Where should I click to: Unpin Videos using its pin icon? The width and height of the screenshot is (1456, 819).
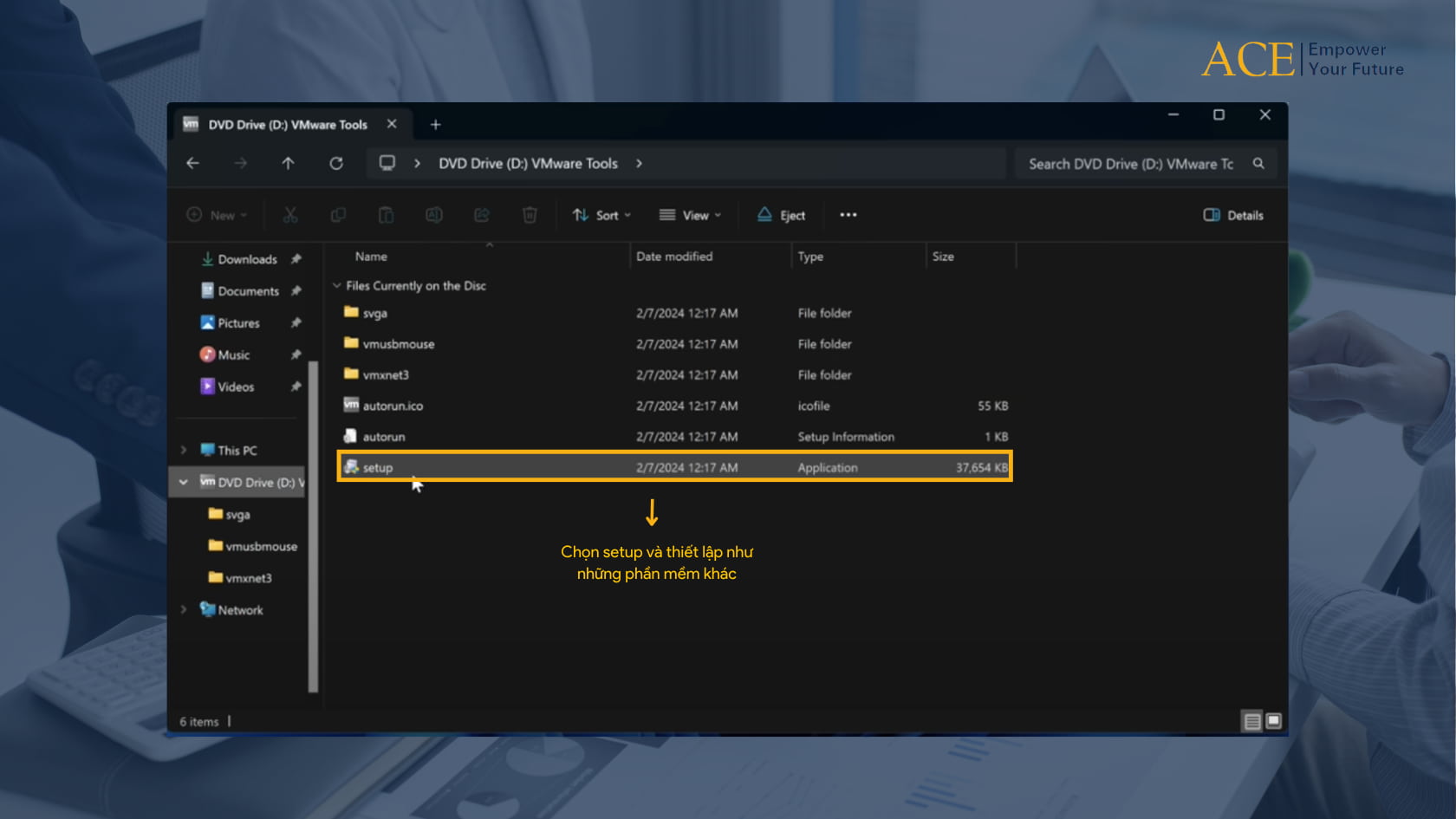click(296, 387)
